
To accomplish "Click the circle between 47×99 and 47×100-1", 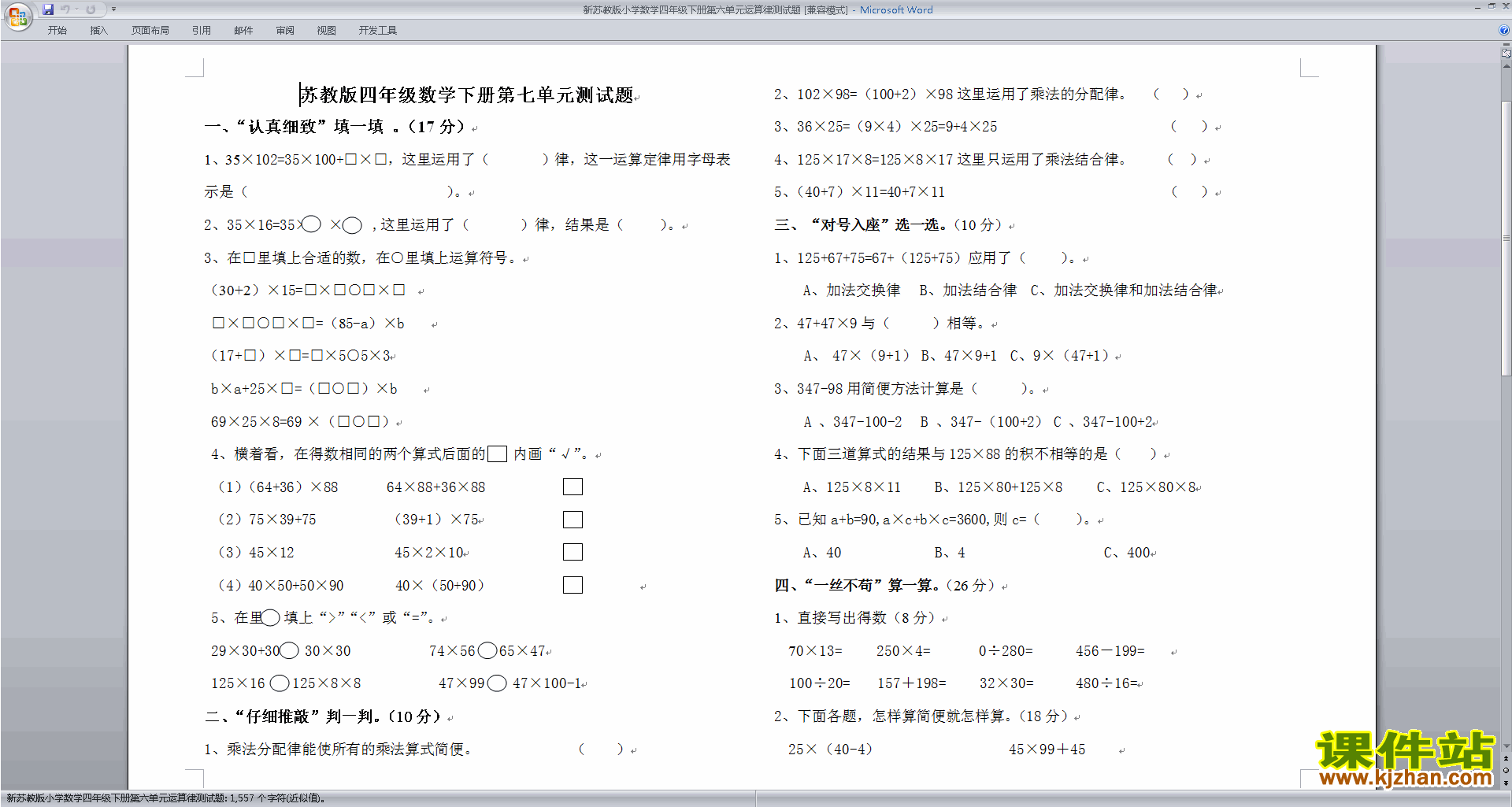I will 497,683.
